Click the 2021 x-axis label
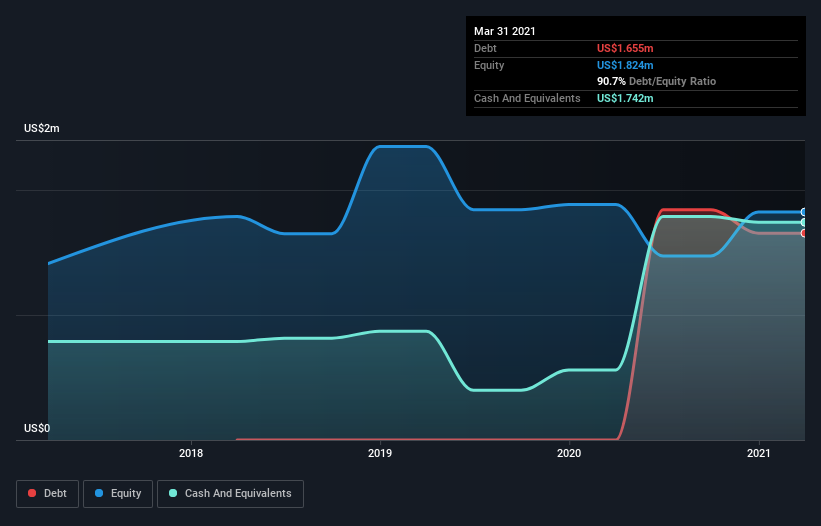The image size is (821, 526). 759,453
